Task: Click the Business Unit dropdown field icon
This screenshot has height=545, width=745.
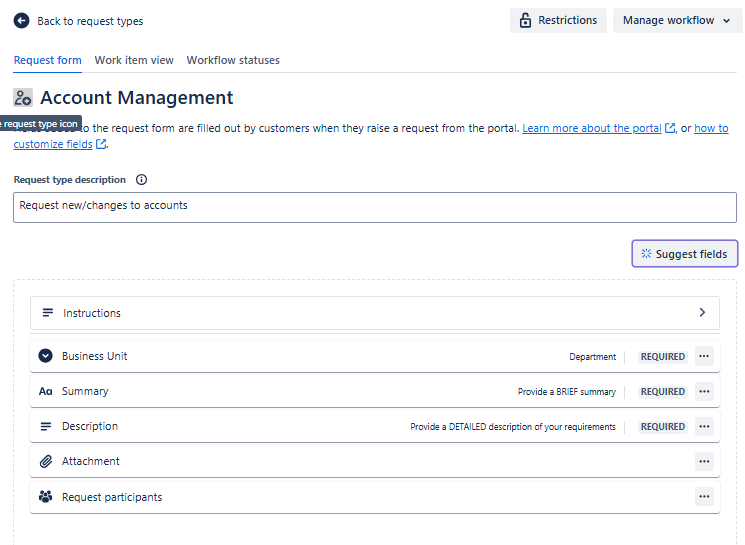Action: [x=46, y=356]
